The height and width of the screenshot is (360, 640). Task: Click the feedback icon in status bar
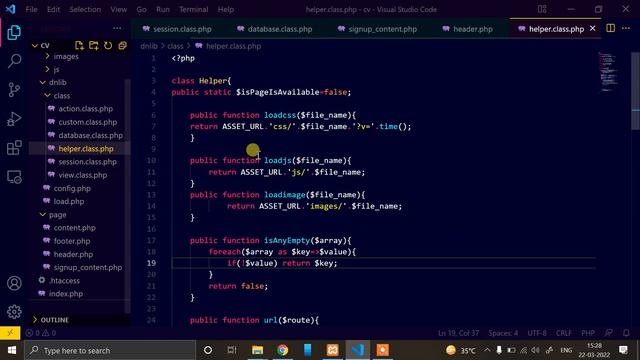(609, 333)
